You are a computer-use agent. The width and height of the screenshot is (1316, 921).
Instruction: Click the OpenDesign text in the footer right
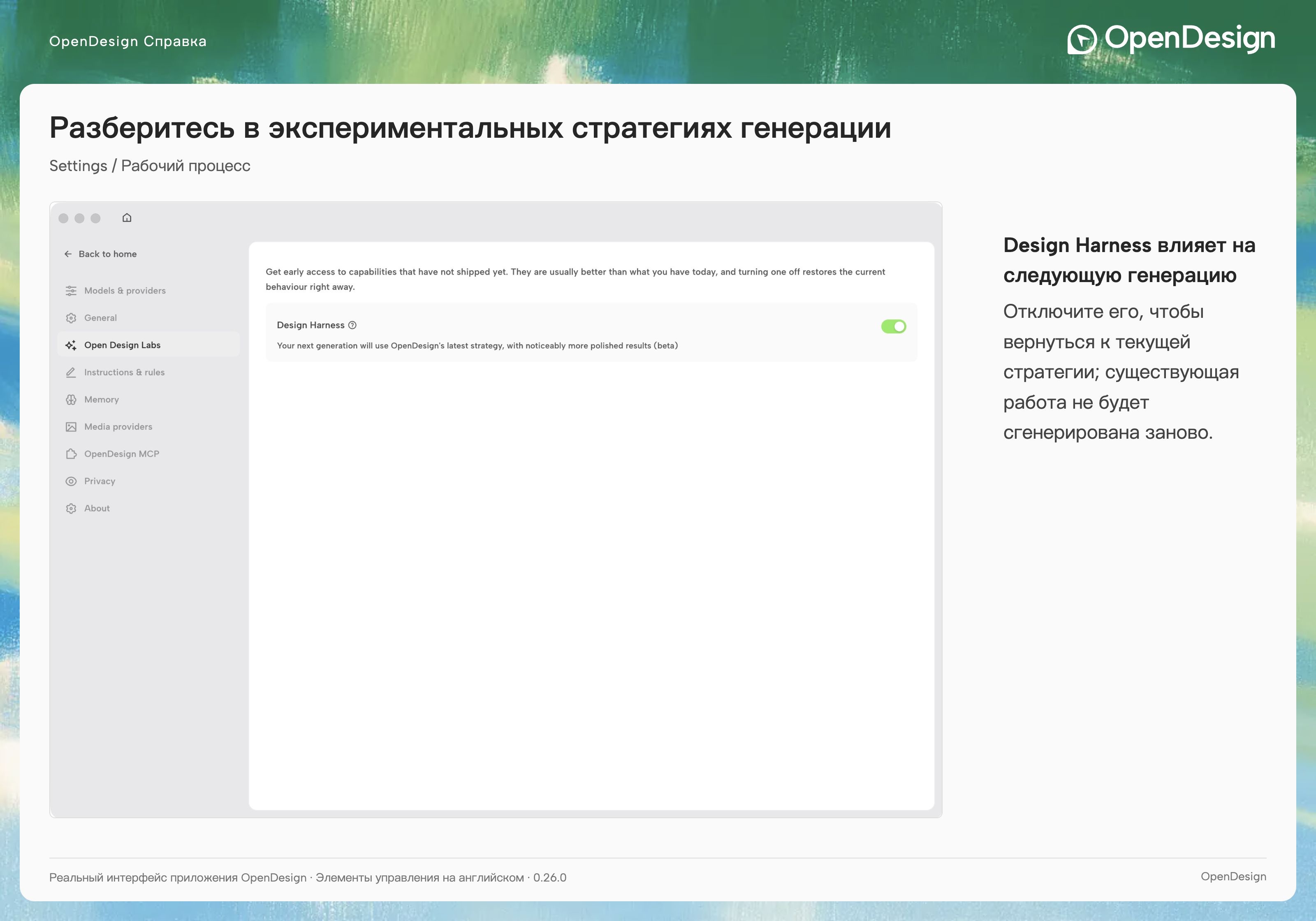pos(1233,876)
